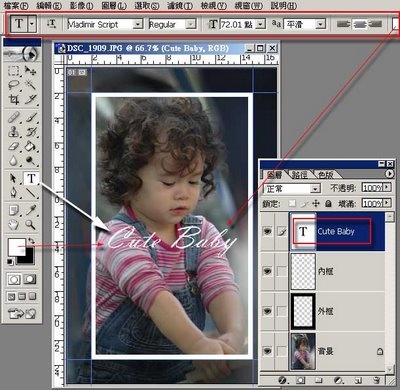Select the 背景 layer thumbnail
This screenshot has height=390, width=400.
303,351
